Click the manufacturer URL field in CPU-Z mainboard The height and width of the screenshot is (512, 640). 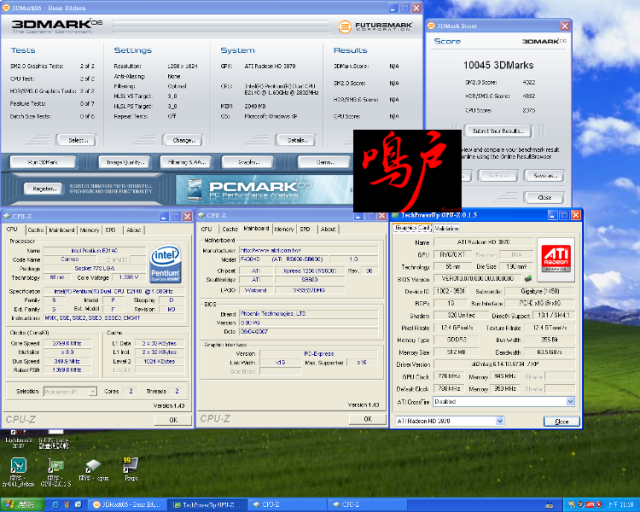pos(309,250)
